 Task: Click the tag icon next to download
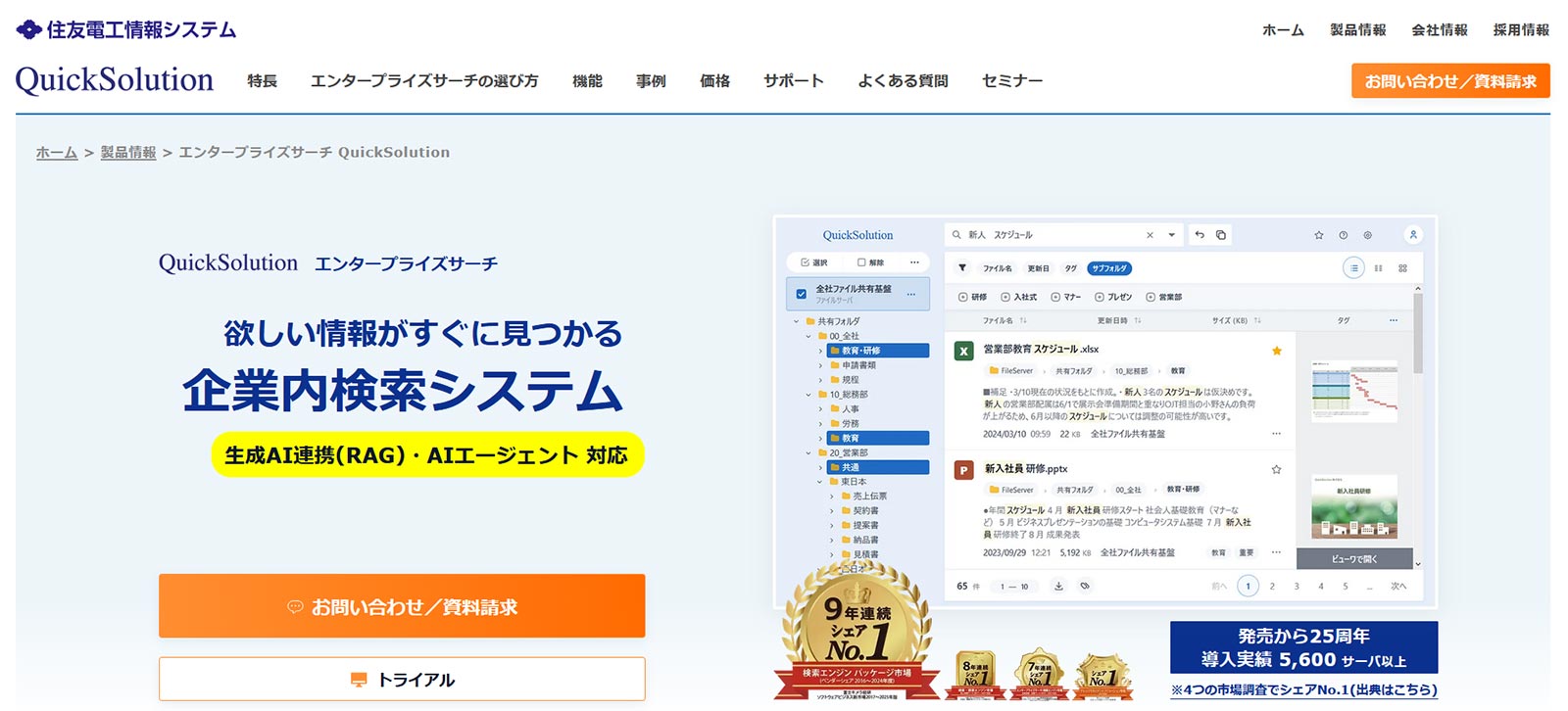tap(1085, 587)
